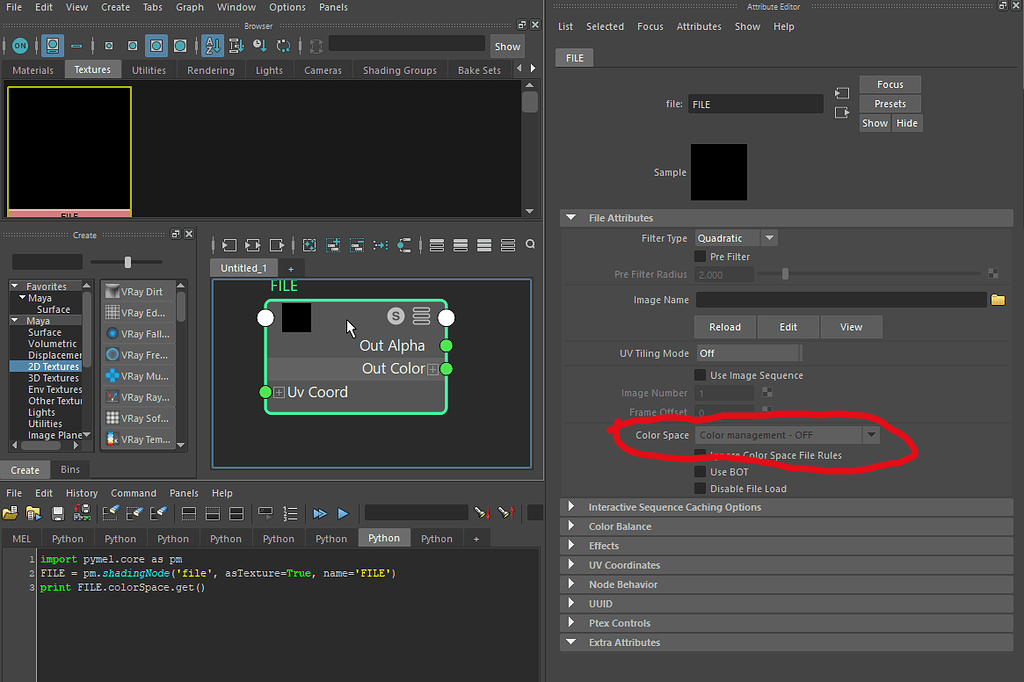Click the sort by time clock icon
1024x682 pixels.
tap(259, 46)
